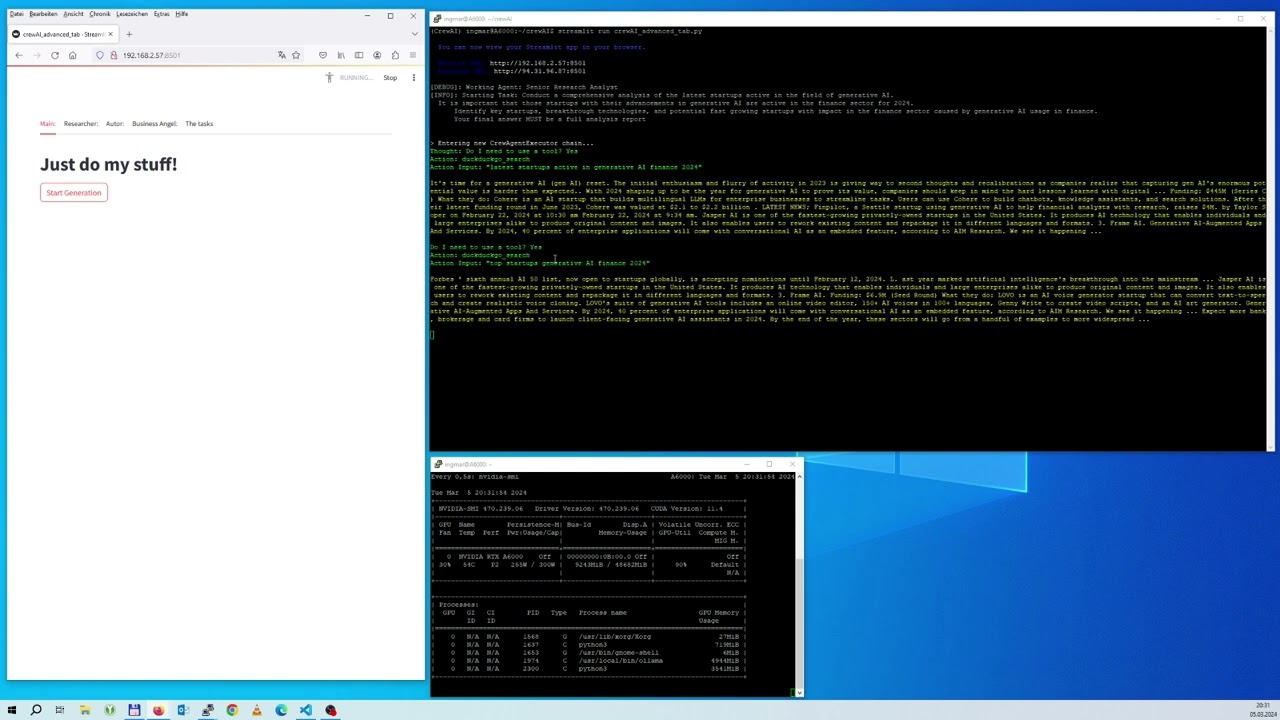Viewport: 1280px width, 720px height.
Task: Click the taskbar clock and date
Action: (x=1262, y=710)
